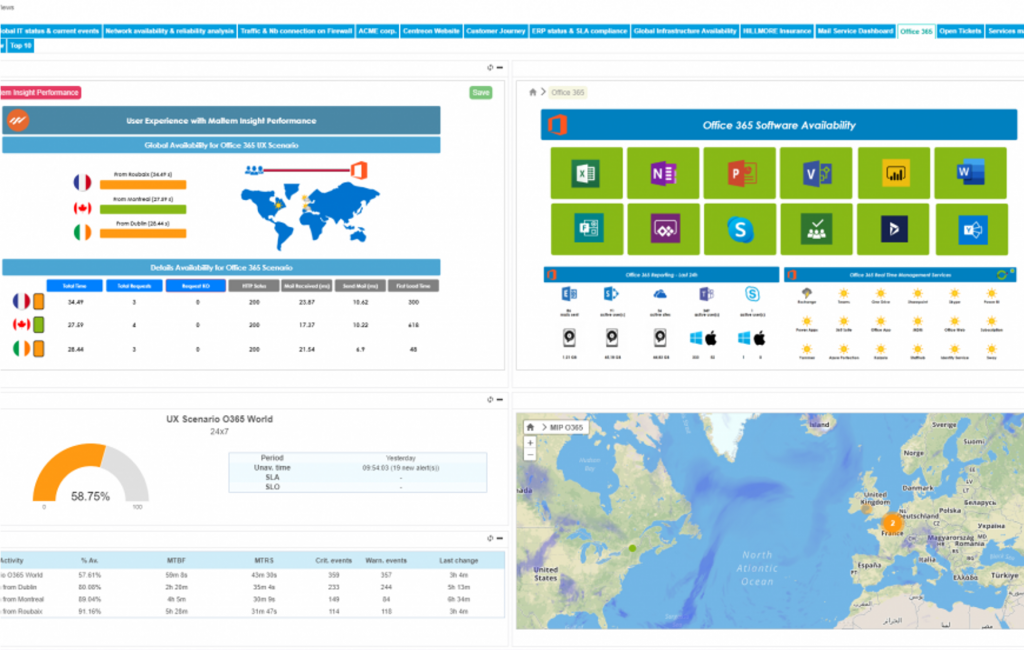Open the Dynamics 365 availability tile
Screen dimensions: 1024x650
point(893,229)
